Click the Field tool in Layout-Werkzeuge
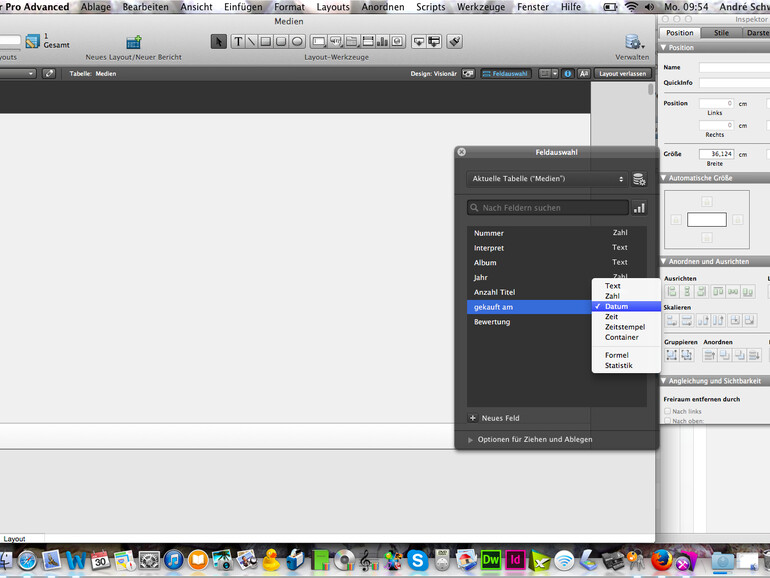The height and width of the screenshot is (578, 770). click(x=419, y=42)
